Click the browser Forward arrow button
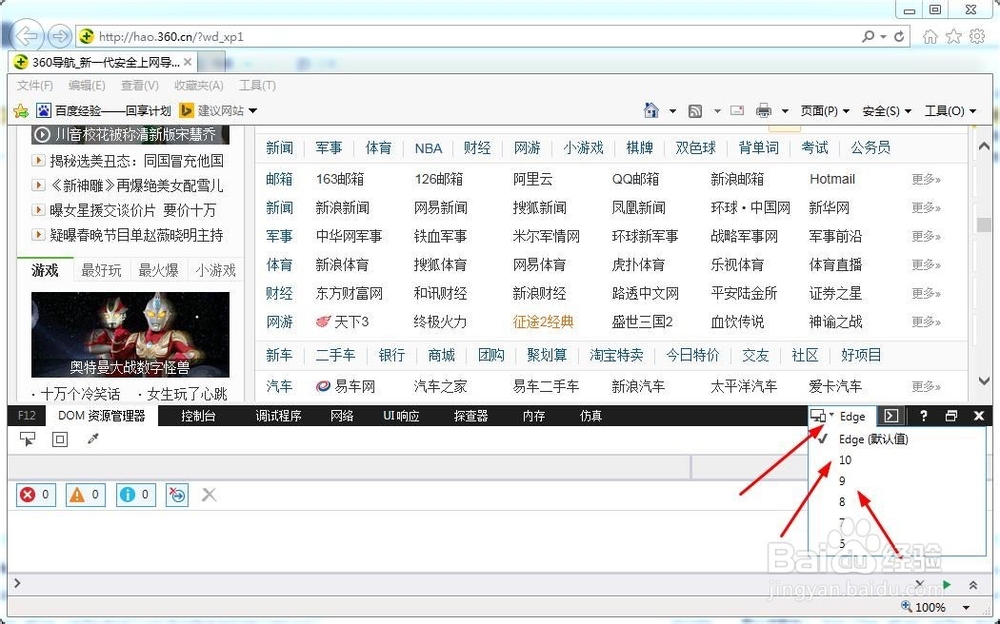Screen dimensions: 1000x624 pos(59,36)
